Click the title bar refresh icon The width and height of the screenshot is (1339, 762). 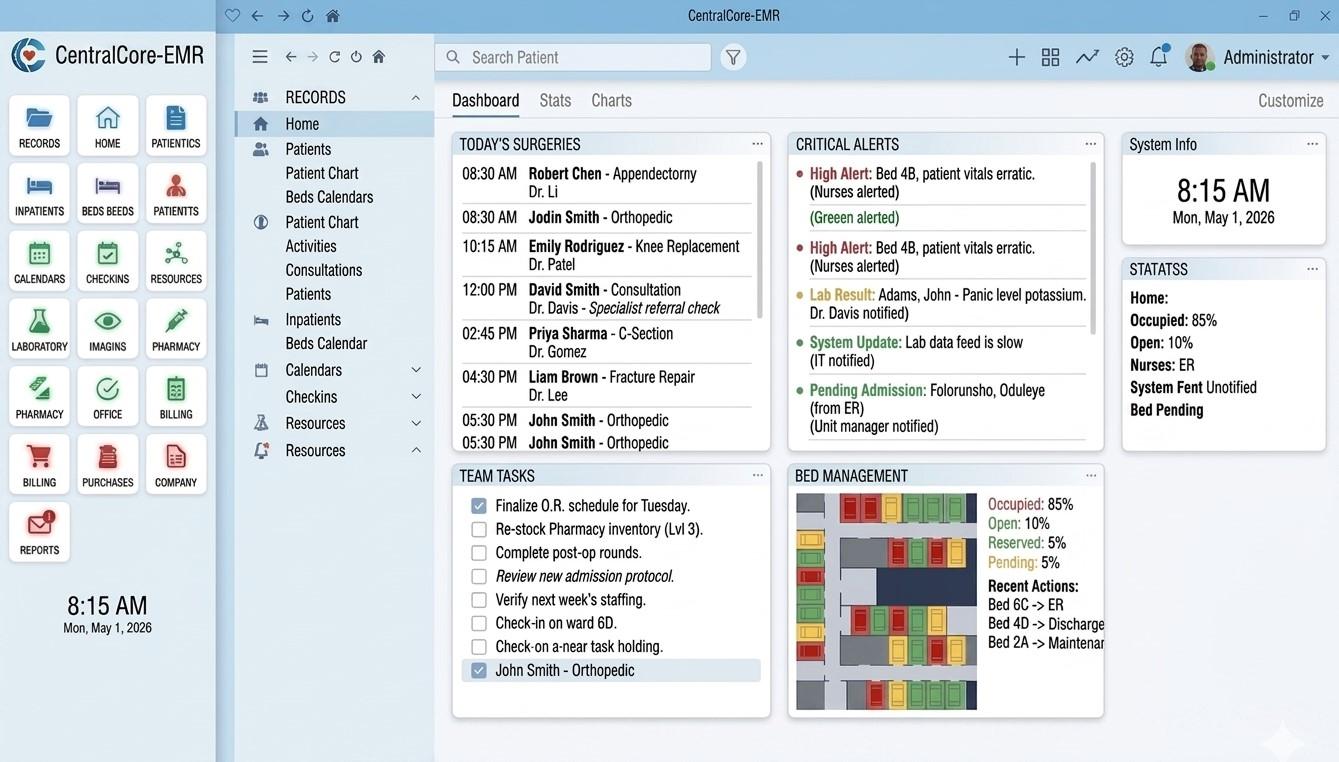tap(307, 16)
